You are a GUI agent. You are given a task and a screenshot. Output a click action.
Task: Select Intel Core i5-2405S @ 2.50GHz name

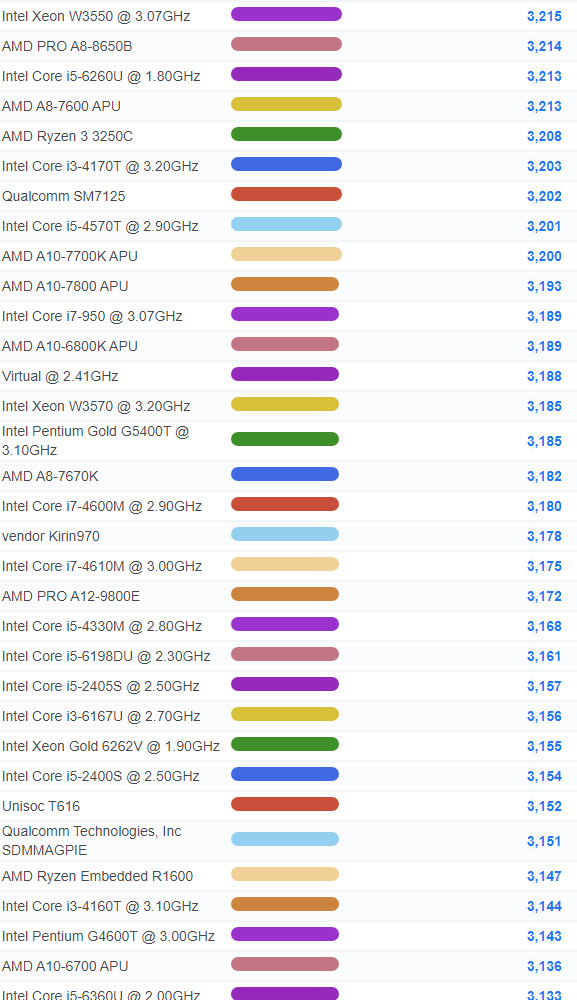tap(101, 686)
